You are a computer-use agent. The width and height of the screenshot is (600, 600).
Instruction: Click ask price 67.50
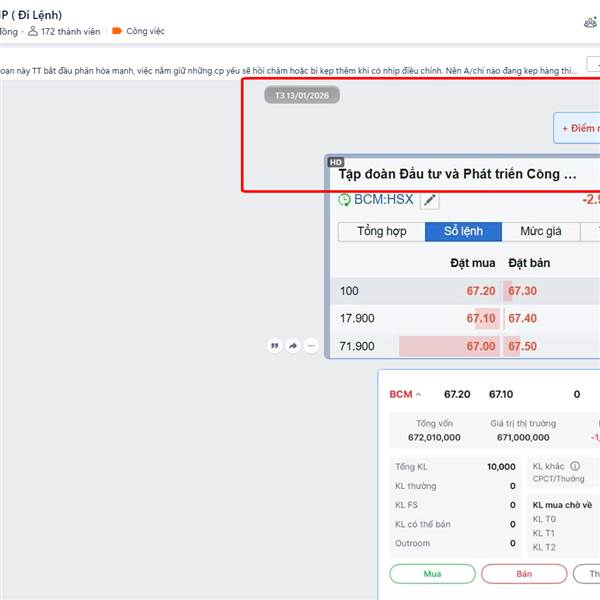pos(522,346)
